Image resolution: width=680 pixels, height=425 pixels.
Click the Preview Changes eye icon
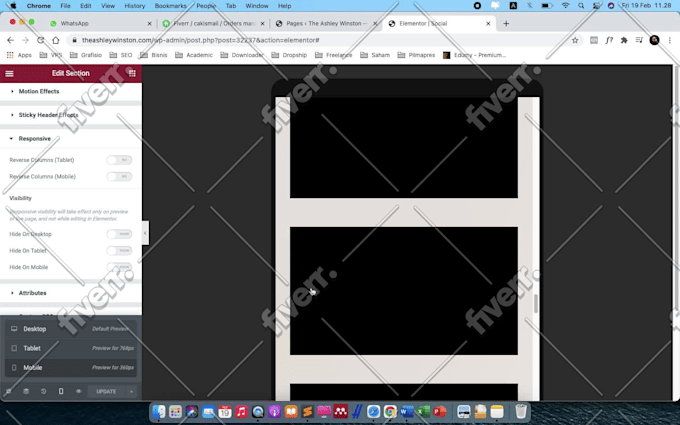tap(78, 391)
